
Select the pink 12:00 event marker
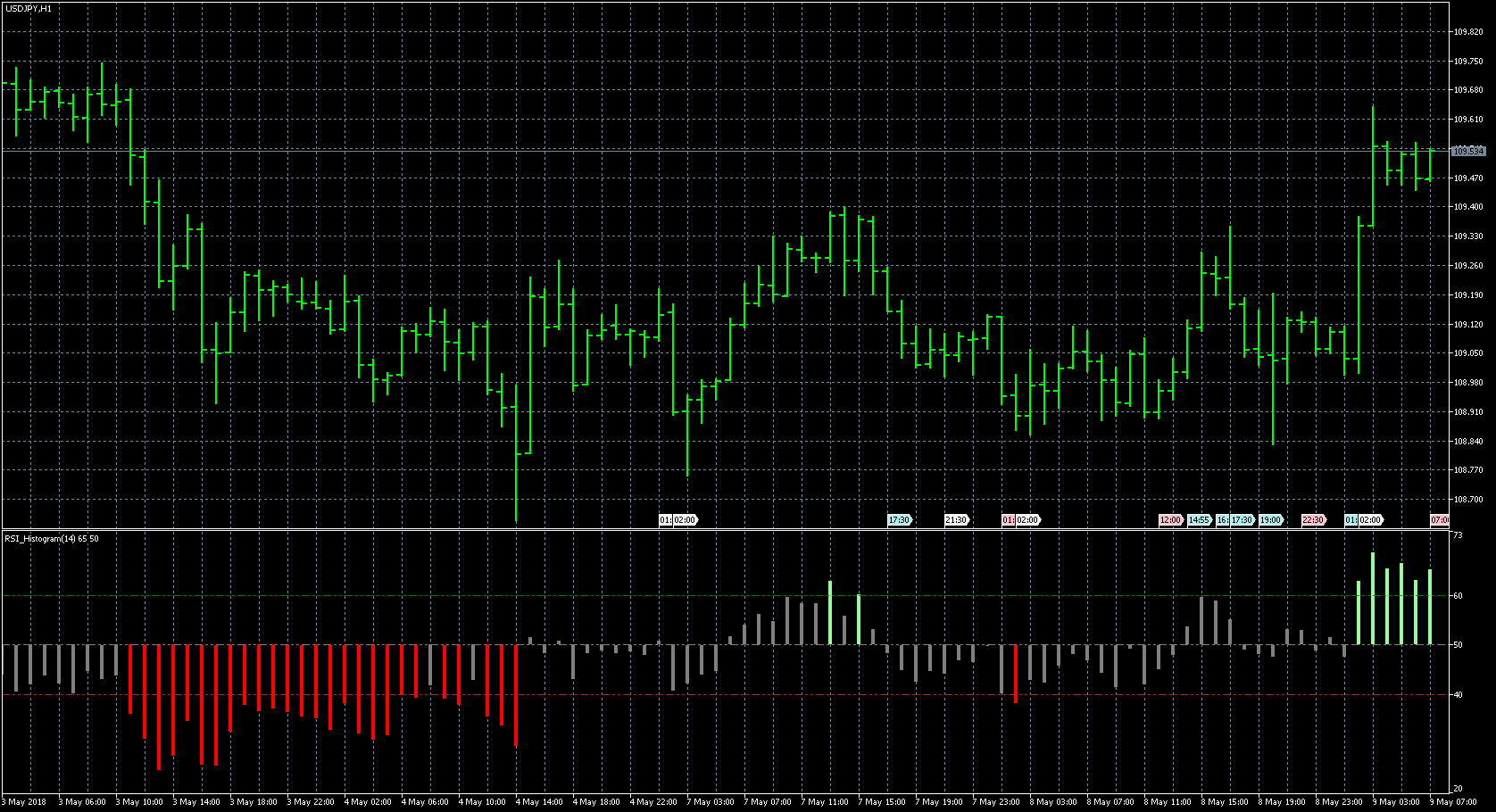[1169, 520]
